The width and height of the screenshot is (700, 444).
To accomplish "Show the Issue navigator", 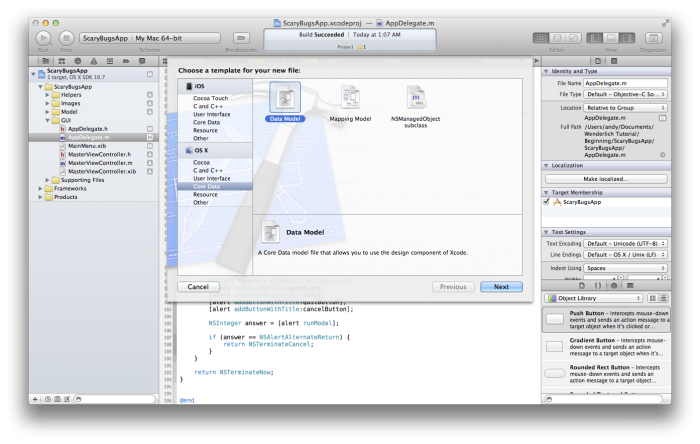I will click(94, 61).
